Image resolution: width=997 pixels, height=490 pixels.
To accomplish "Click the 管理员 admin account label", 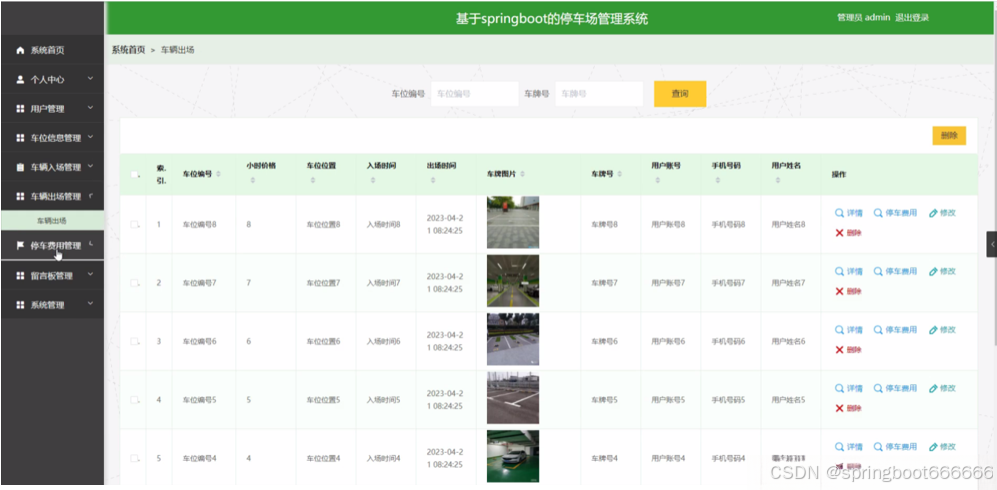I will pos(863,18).
